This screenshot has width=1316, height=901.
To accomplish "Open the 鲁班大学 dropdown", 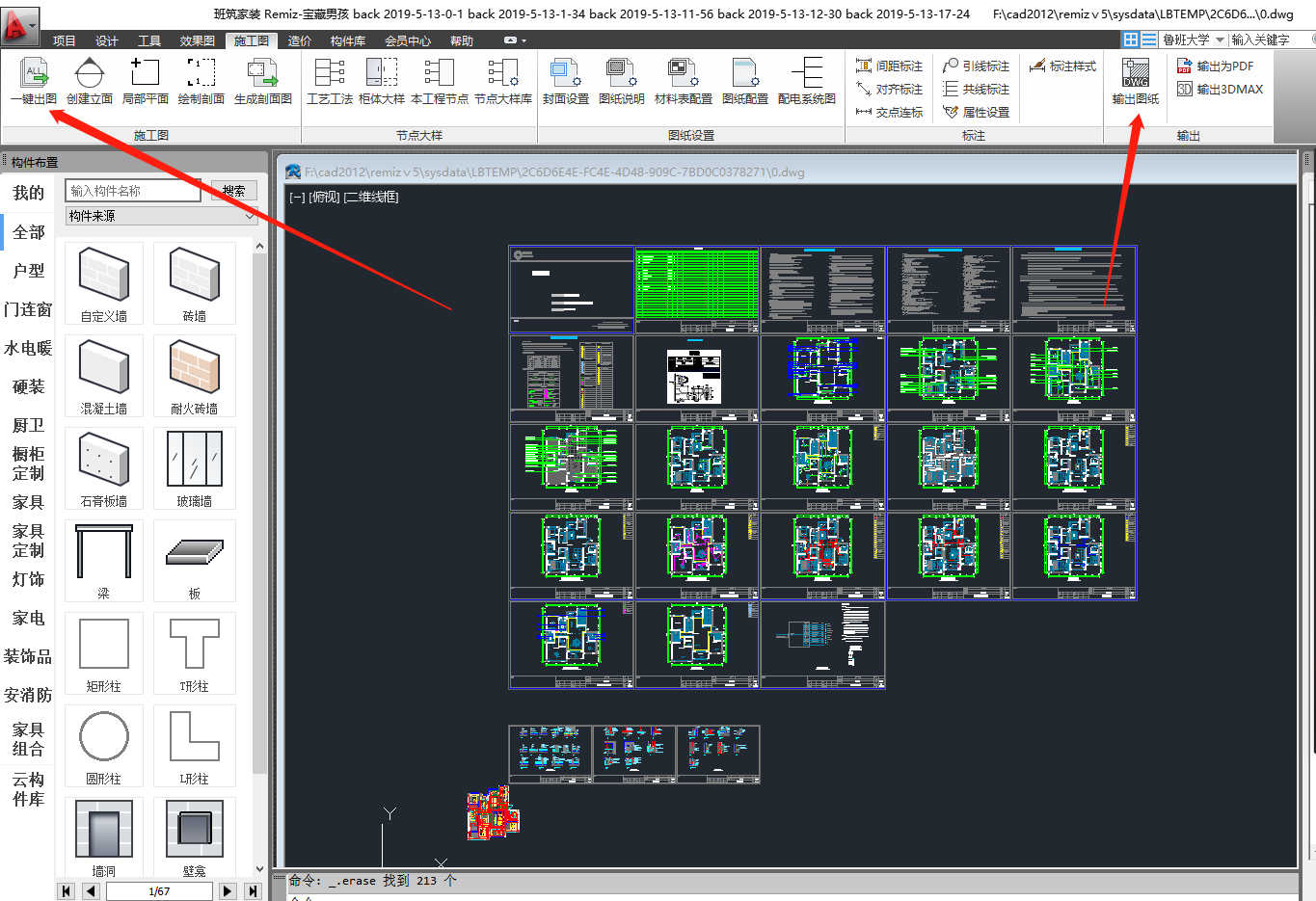I will tap(1194, 40).
